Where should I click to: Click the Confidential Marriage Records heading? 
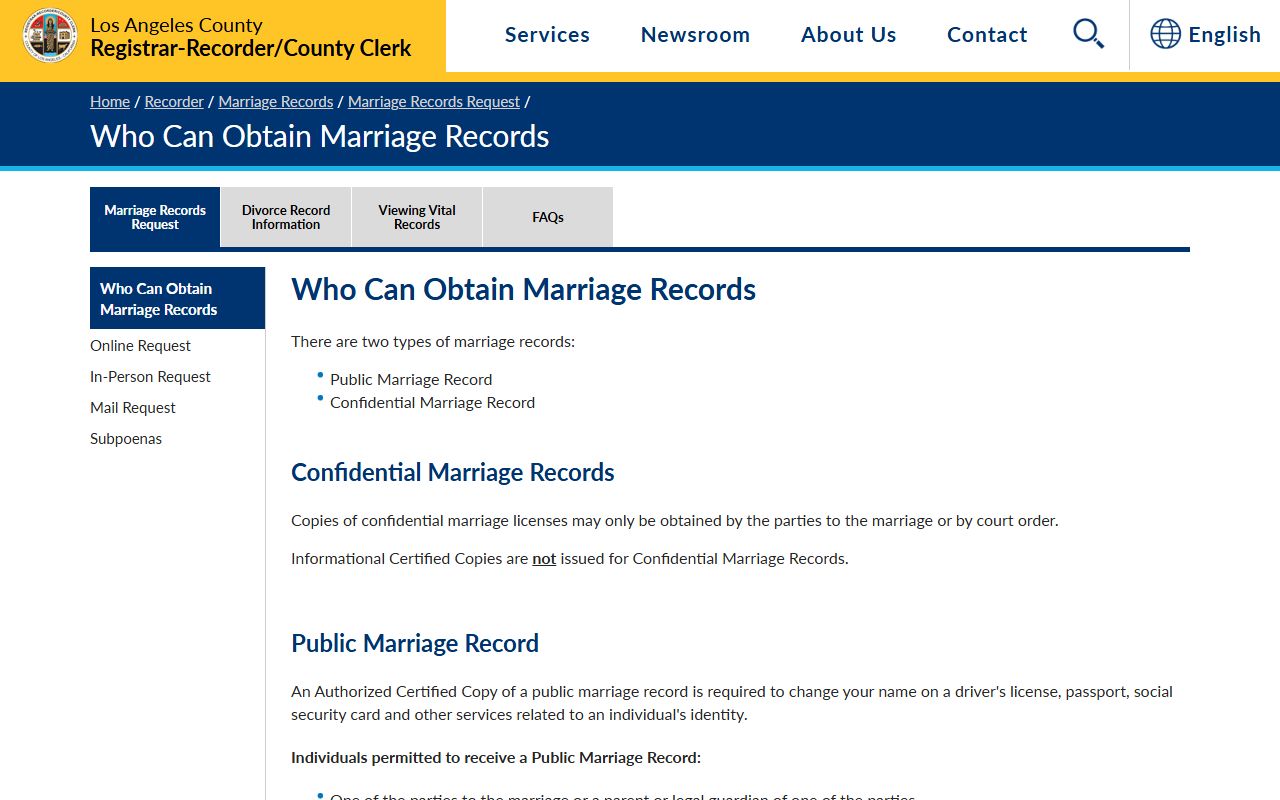pyautogui.click(x=453, y=472)
